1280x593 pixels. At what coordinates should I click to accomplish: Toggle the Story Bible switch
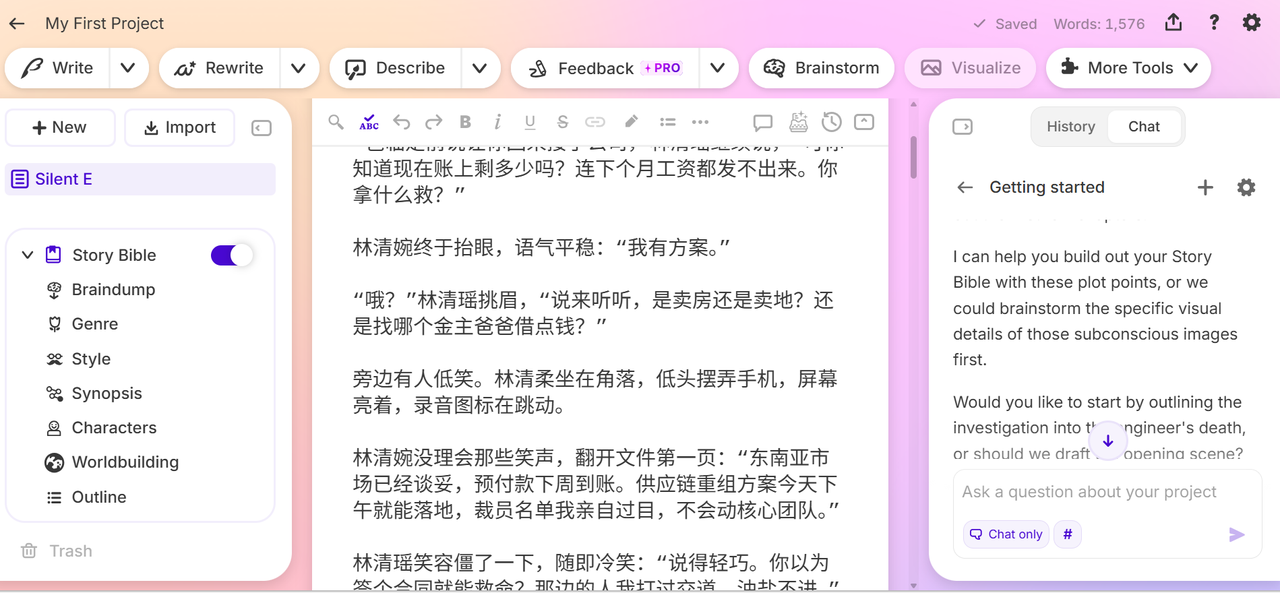[232, 255]
